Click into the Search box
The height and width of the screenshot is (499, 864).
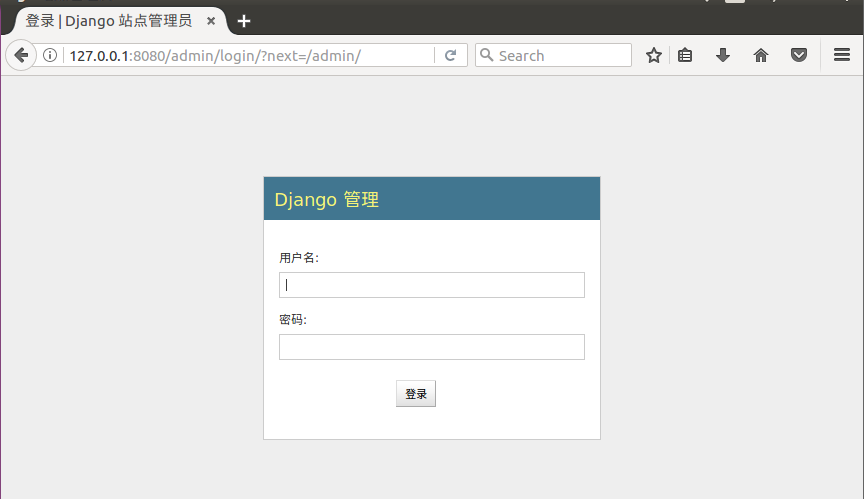(x=553, y=55)
